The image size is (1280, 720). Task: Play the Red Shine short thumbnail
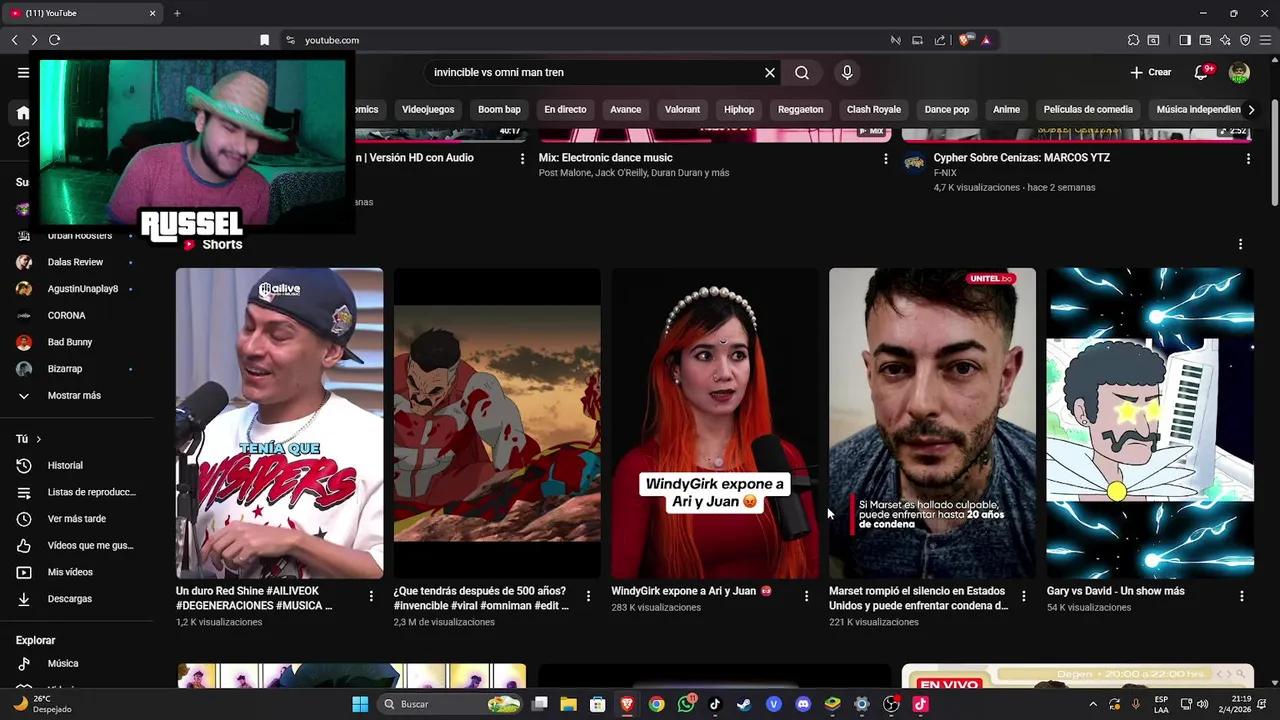pyautogui.click(x=279, y=423)
